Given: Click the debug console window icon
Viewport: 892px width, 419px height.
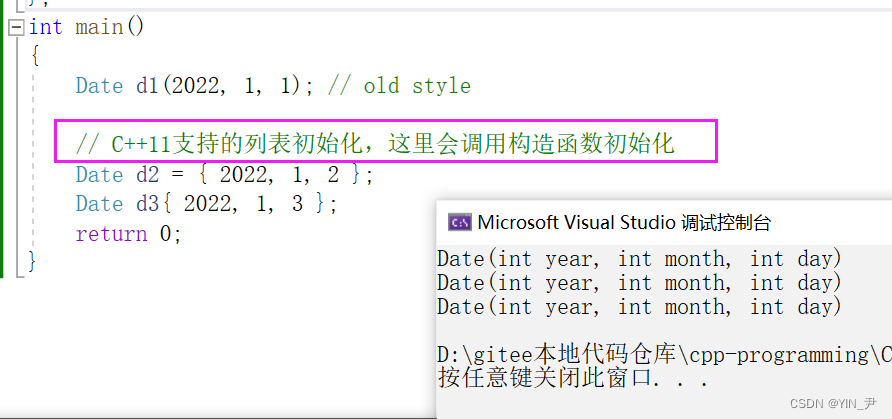Looking at the screenshot, I should (x=459, y=222).
